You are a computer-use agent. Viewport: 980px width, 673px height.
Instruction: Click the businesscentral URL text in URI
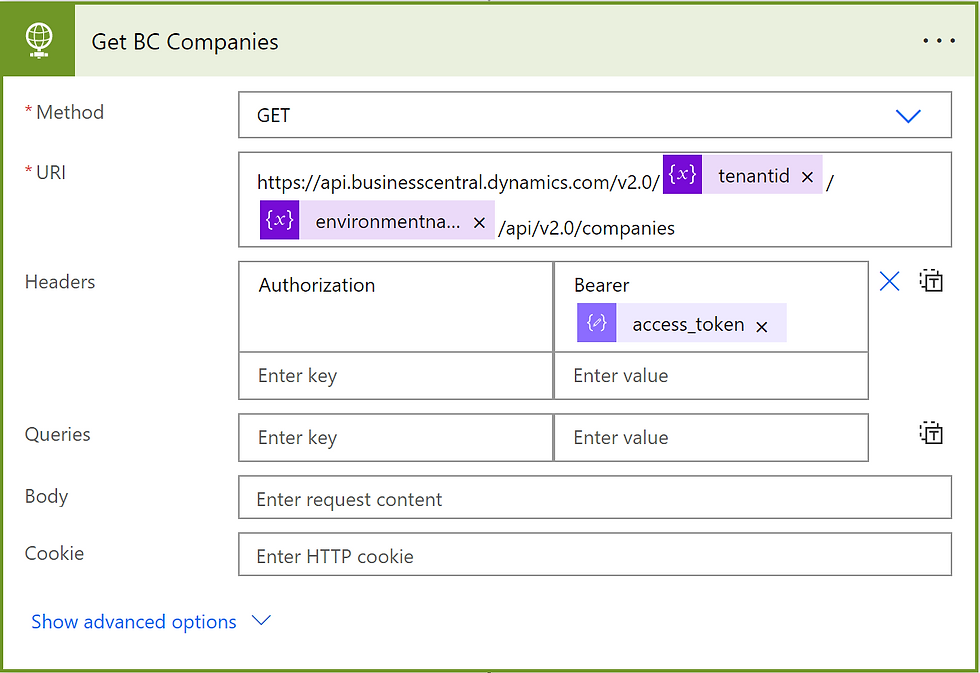458,182
